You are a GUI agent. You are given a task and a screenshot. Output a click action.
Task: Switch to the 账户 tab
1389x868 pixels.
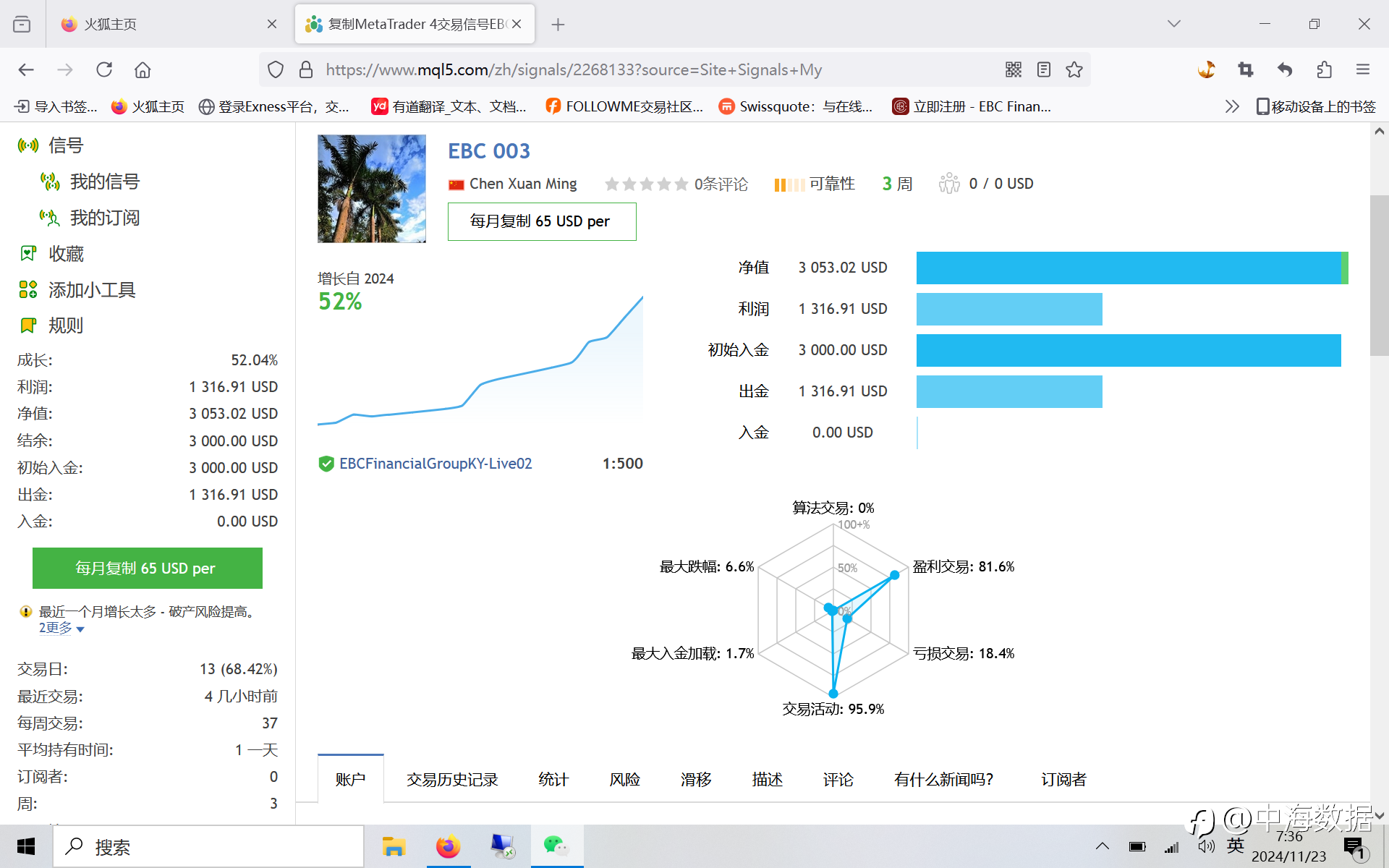tap(351, 779)
